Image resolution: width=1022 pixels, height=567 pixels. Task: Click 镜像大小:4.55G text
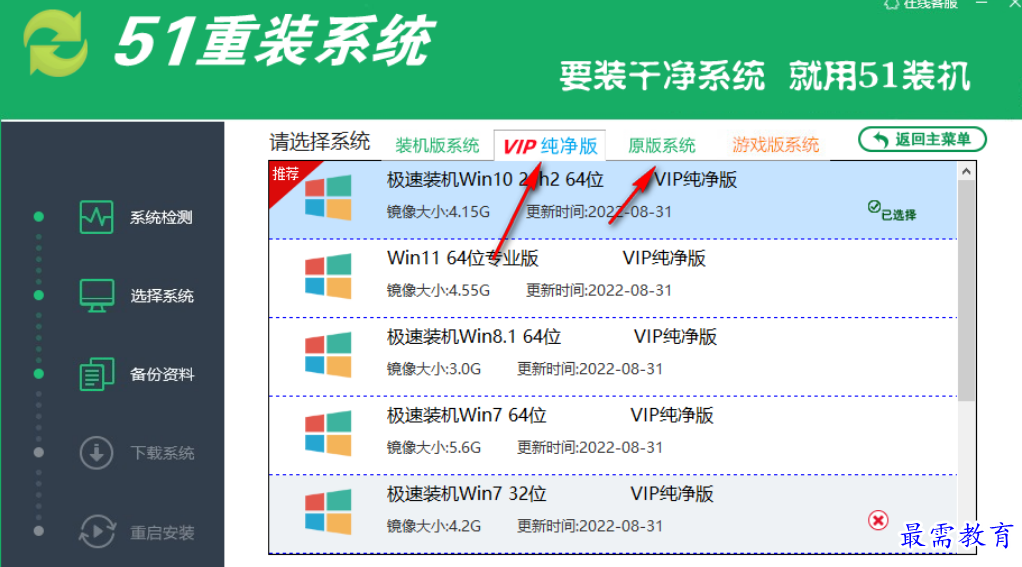point(438,290)
